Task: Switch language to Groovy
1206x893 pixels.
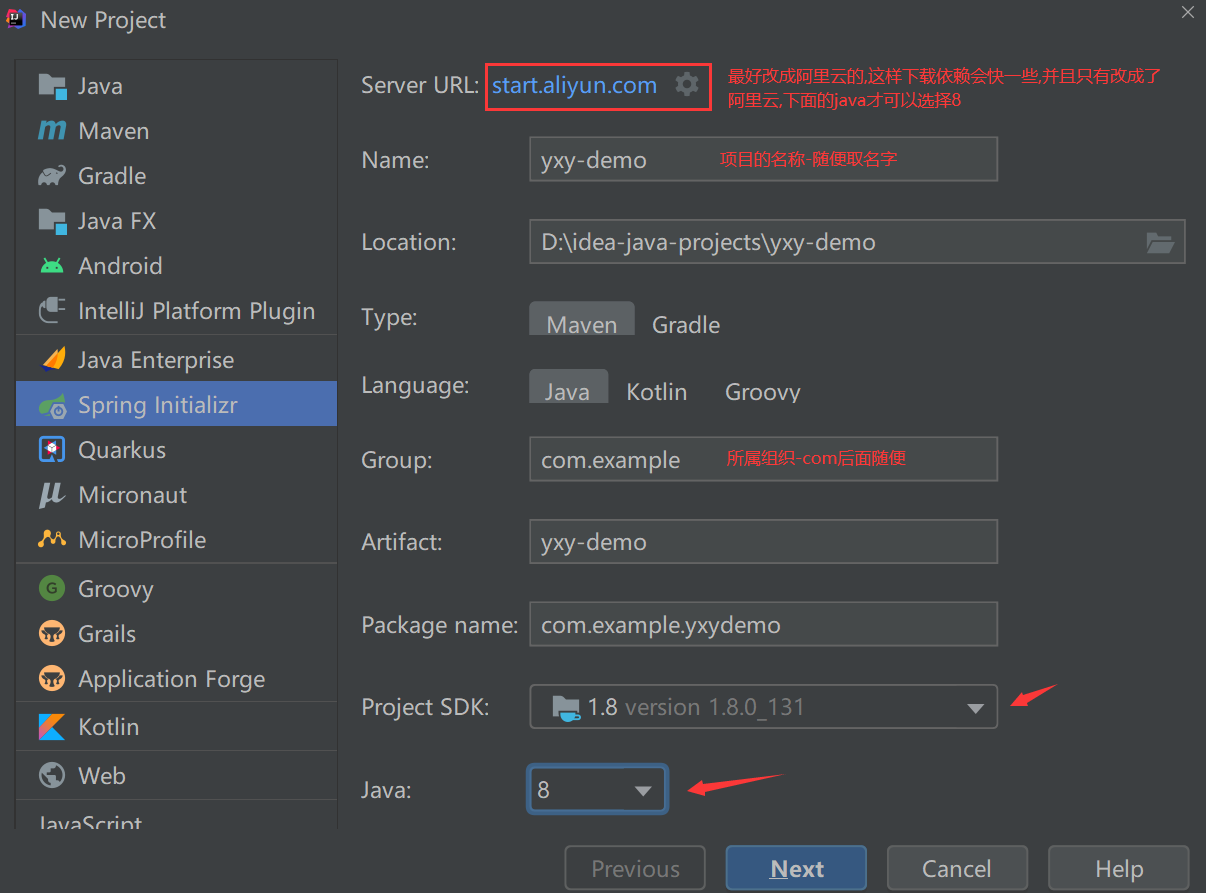Action: pos(763,392)
